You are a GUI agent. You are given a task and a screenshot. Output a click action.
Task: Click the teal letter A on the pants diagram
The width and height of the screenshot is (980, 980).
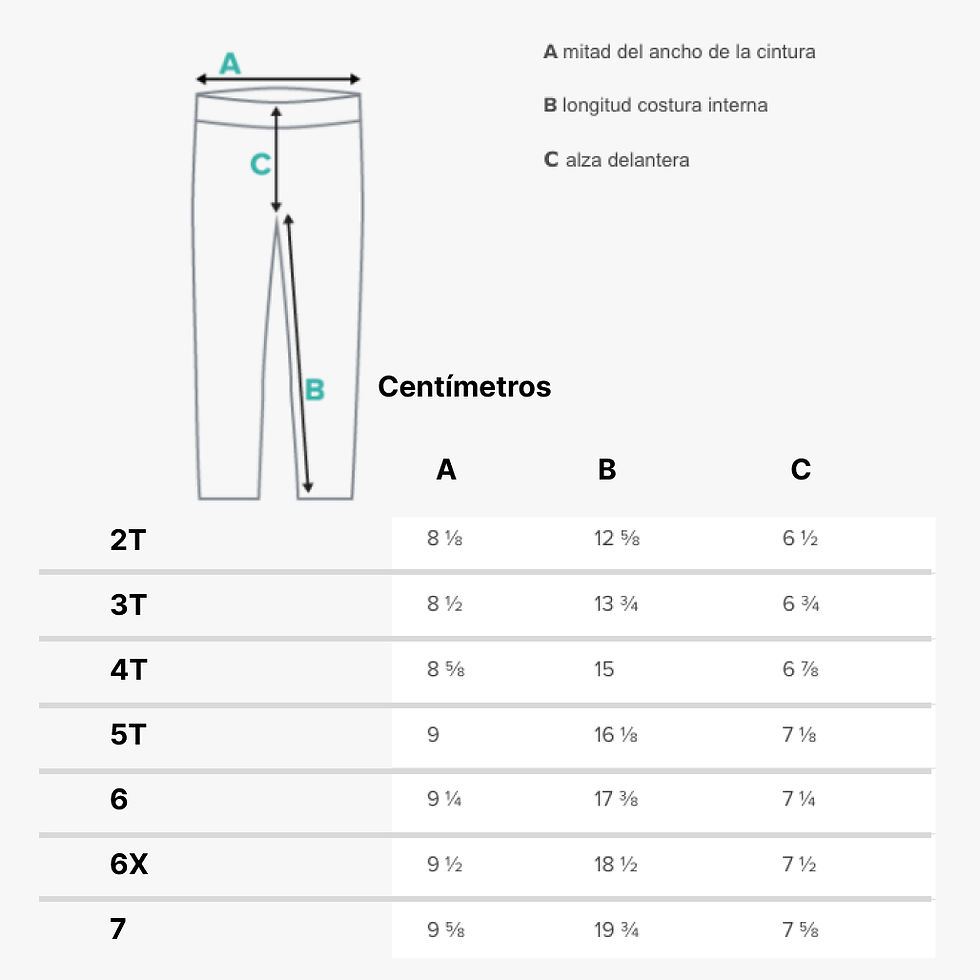230,63
